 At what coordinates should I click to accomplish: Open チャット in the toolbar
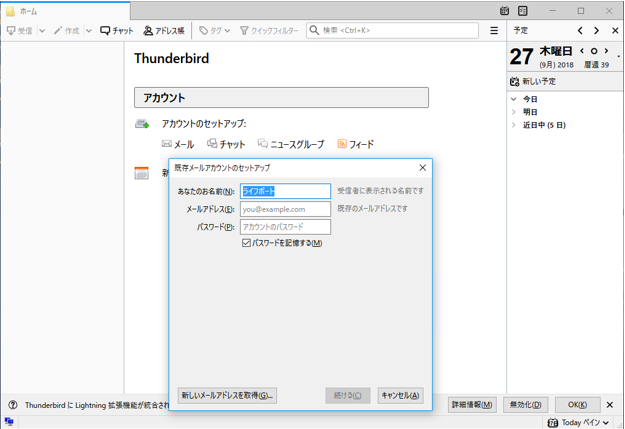(x=116, y=31)
